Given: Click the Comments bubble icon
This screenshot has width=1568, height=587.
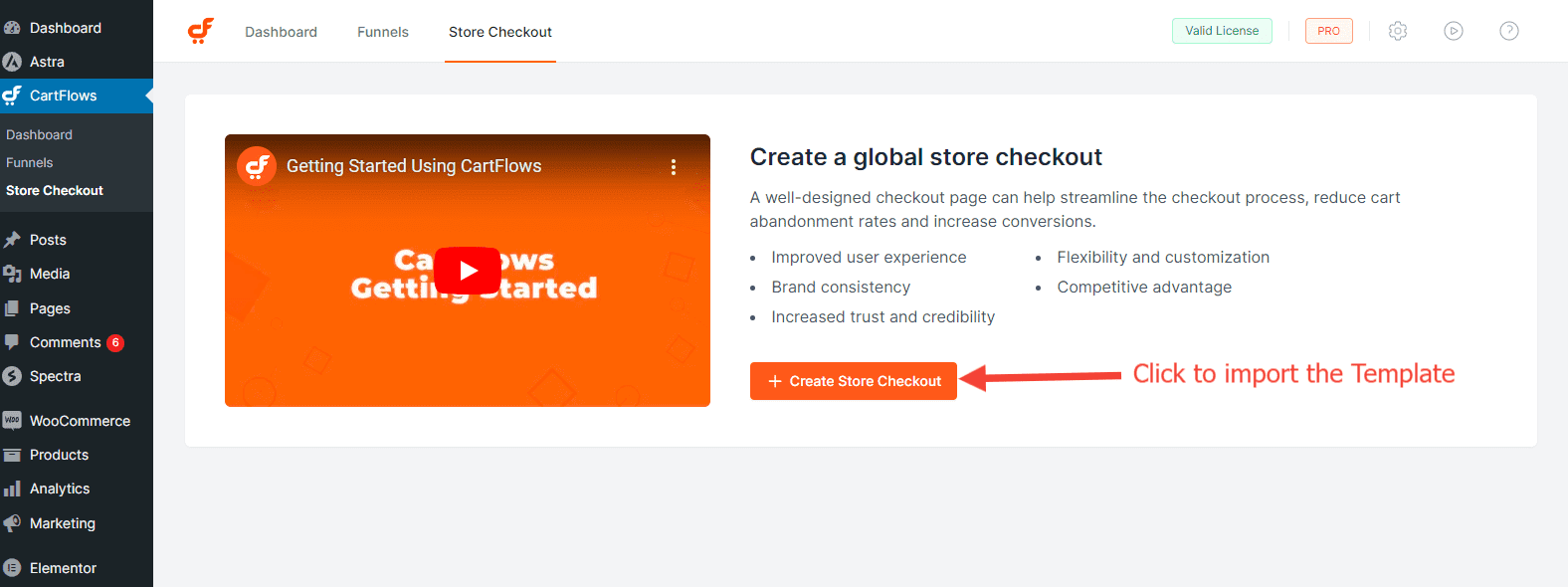Looking at the screenshot, I should (x=12, y=342).
